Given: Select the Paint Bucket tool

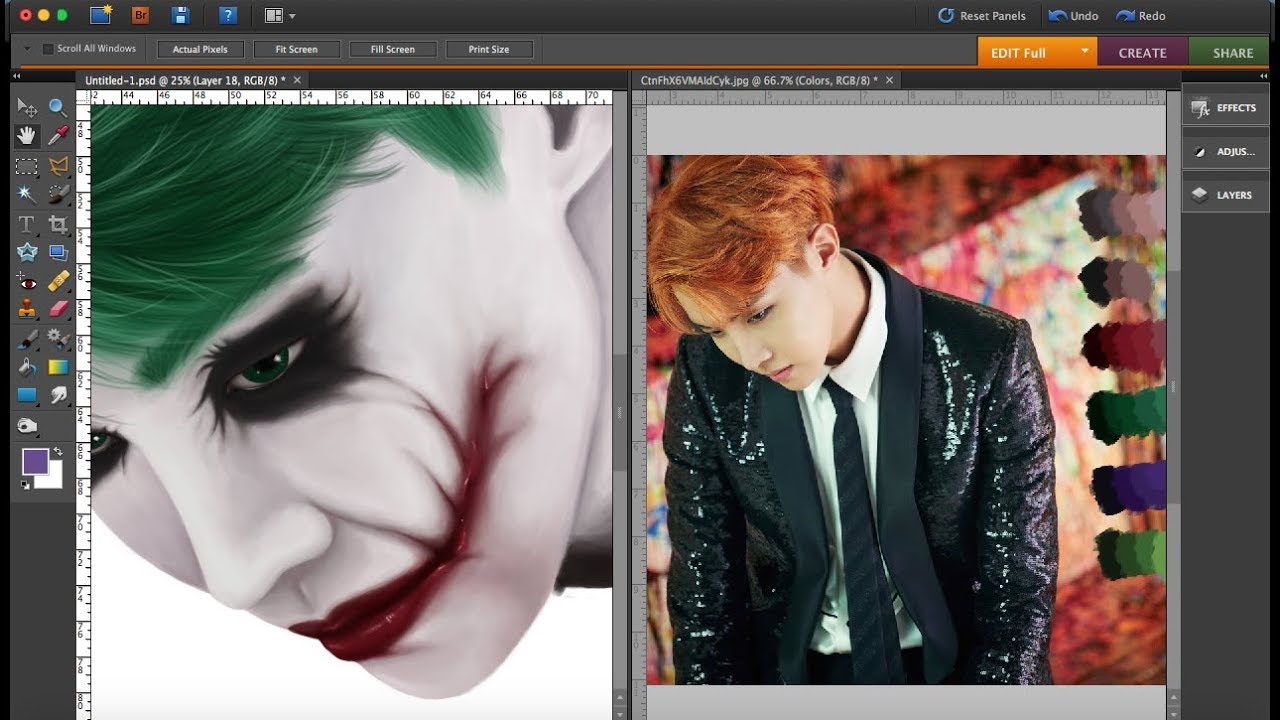Looking at the screenshot, I should [x=27, y=368].
